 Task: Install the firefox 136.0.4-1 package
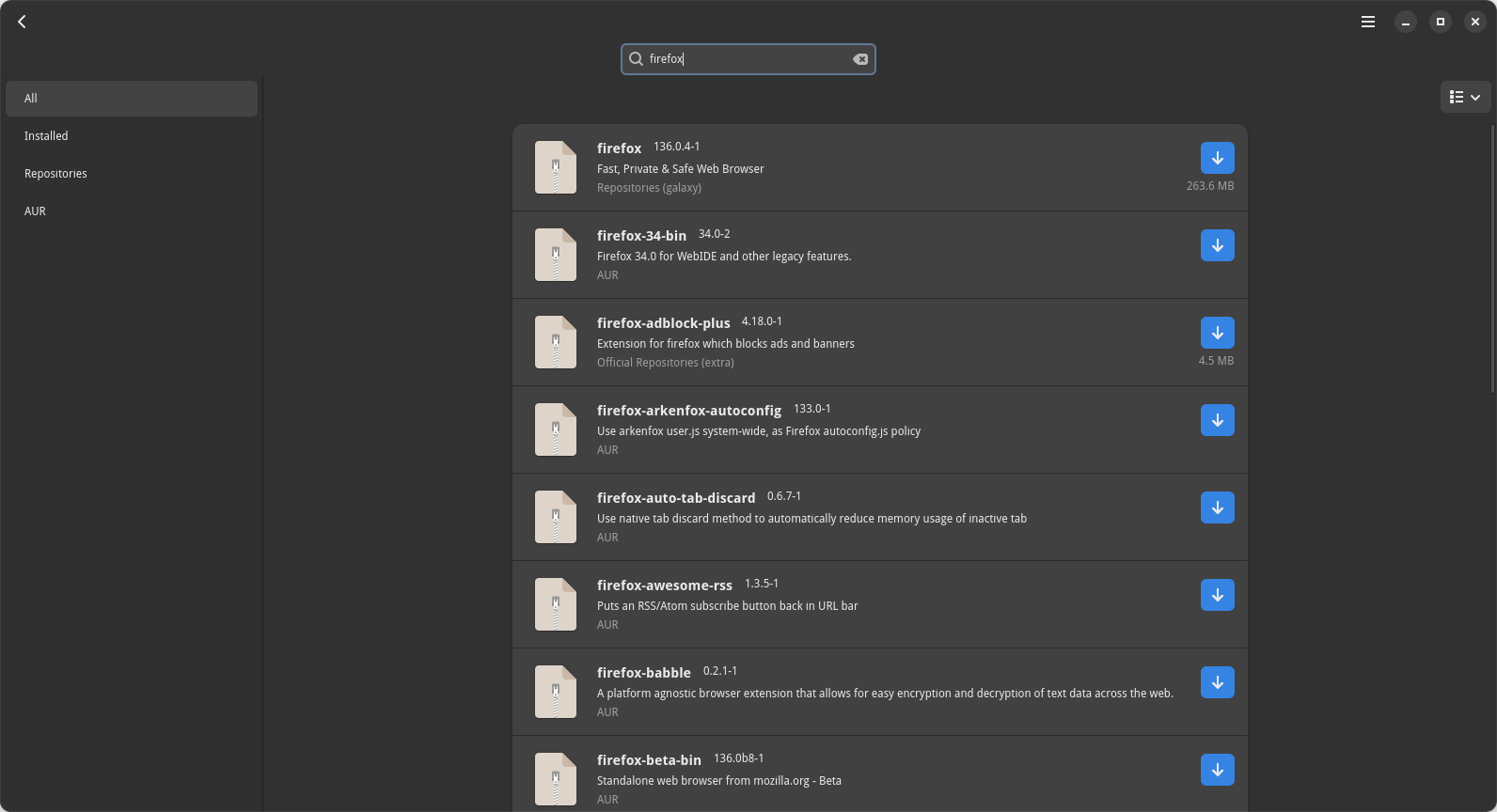coord(1218,158)
